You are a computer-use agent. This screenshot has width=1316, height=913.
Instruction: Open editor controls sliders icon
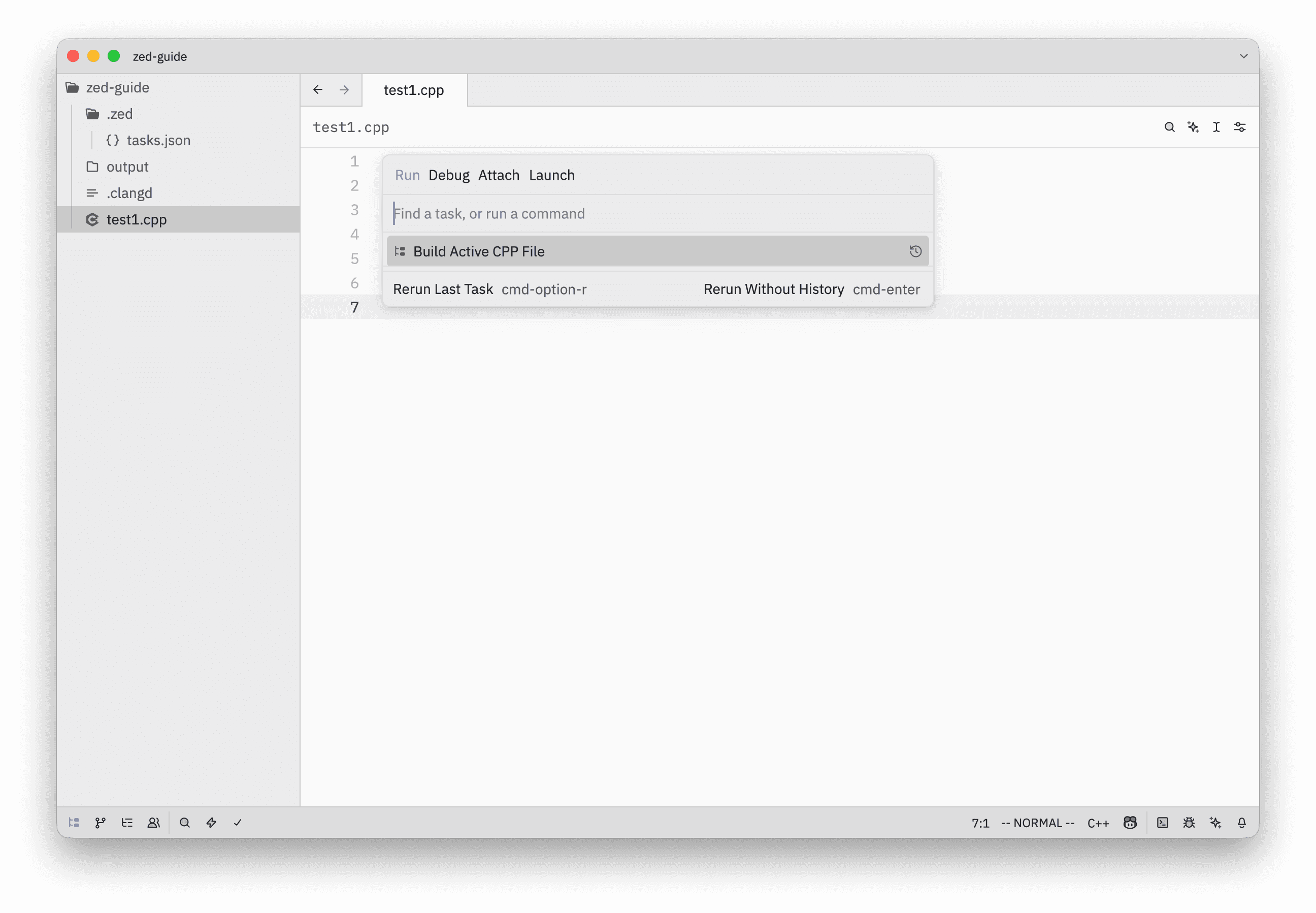[x=1240, y=127]
